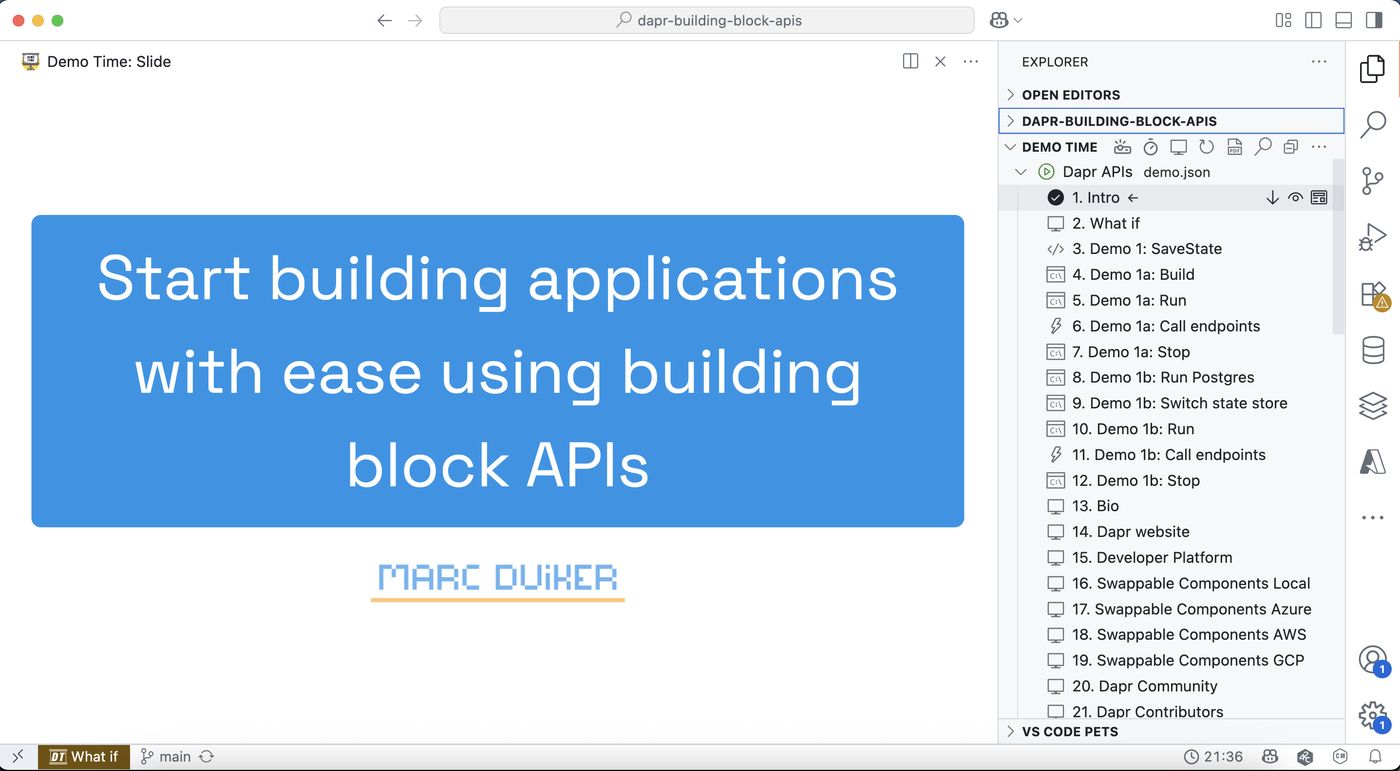Open Copilot dropdown arrow in title bar

pos(1018,20)
